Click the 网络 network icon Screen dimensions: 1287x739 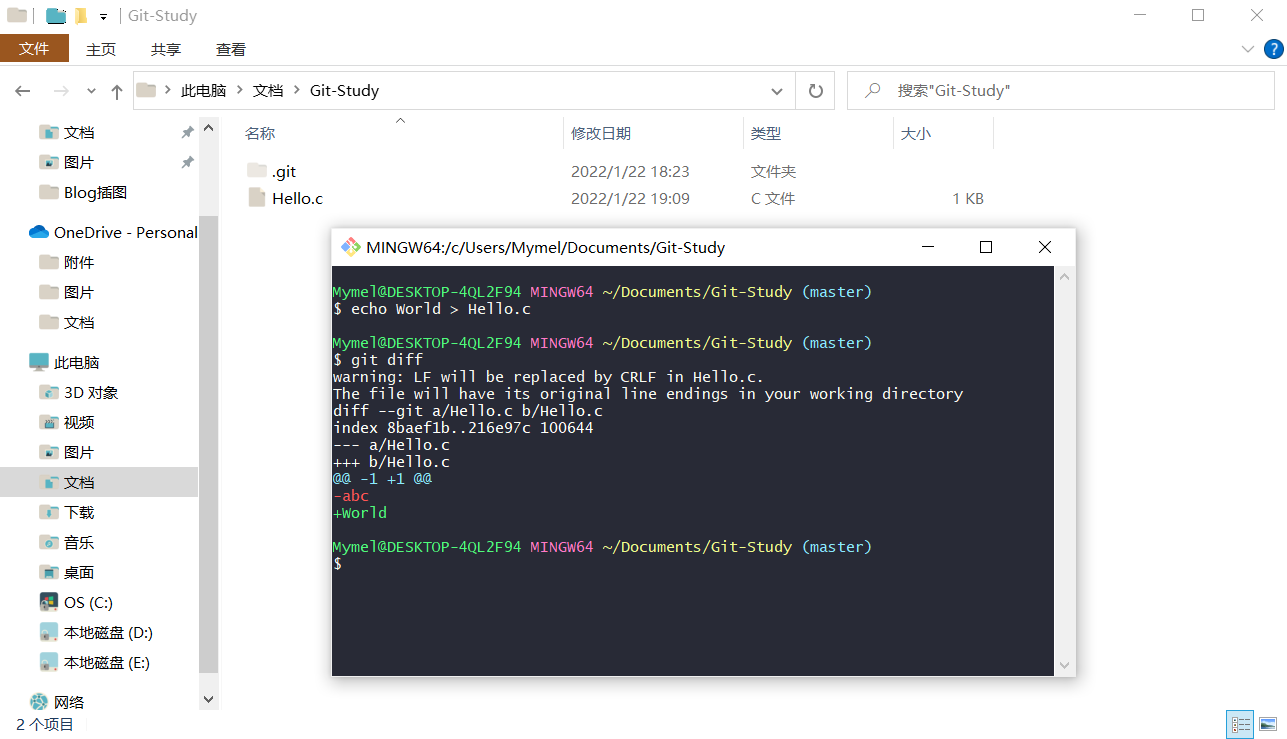point(39,702)
